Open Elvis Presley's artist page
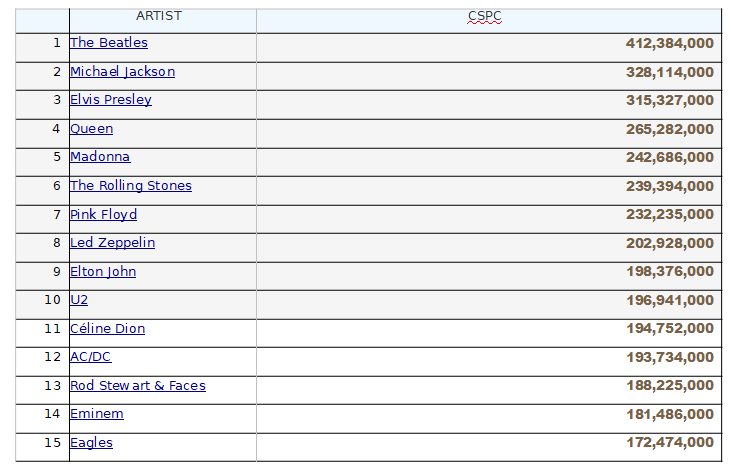 [x=110, y=100]
